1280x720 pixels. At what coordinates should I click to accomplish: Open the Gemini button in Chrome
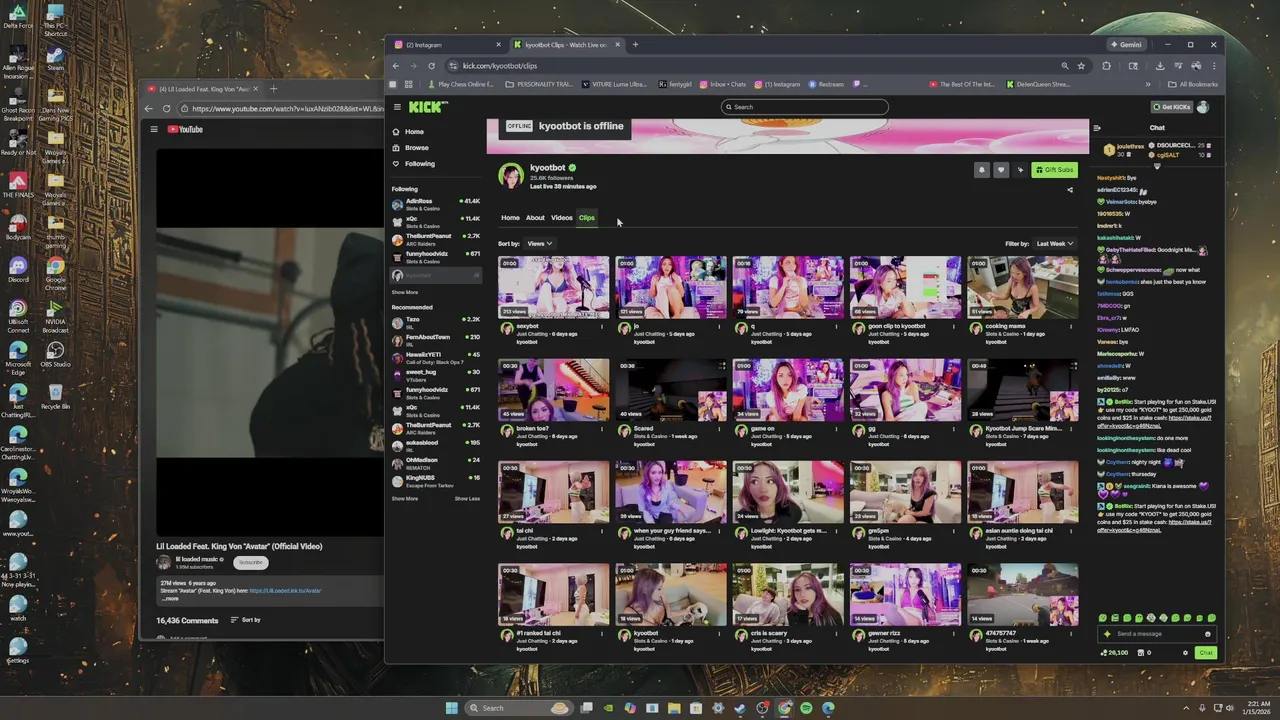click(x=1126, y=45)
